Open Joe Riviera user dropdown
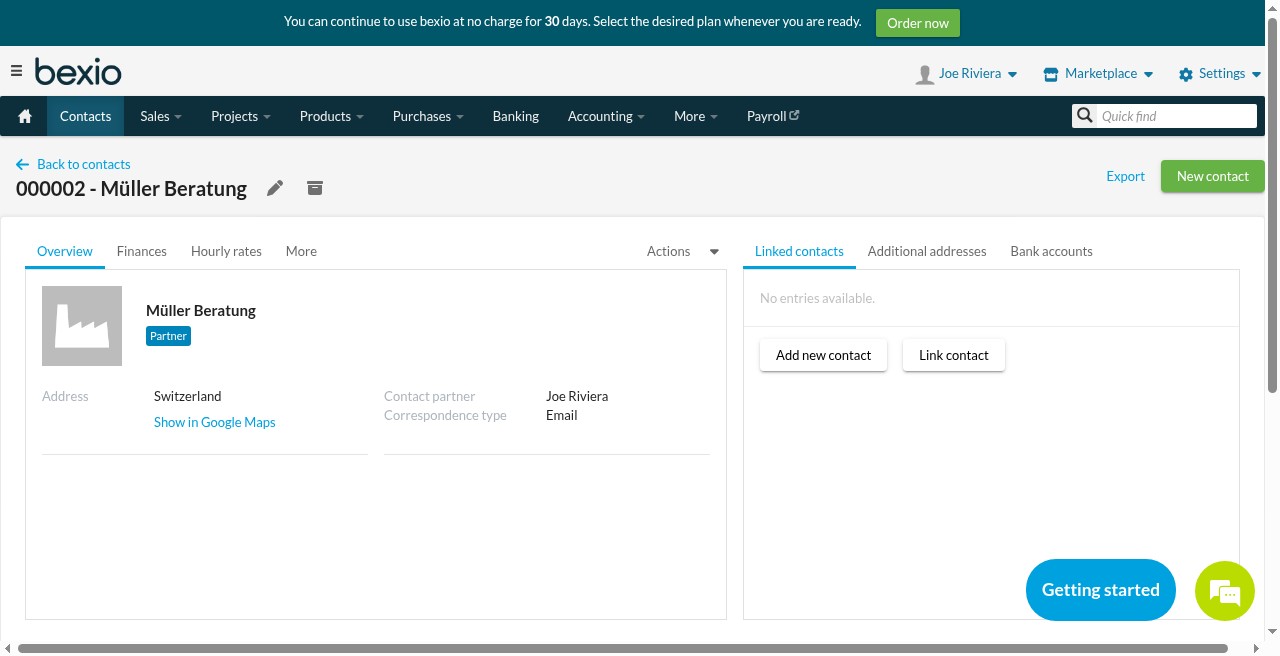1280x656 pixels. pyautogui.click(x=978, y=74)
